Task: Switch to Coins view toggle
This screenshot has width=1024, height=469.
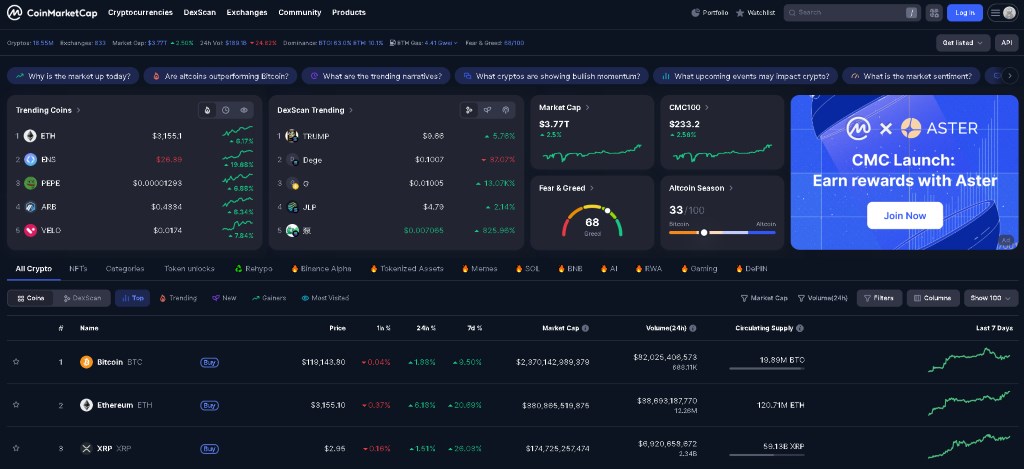Action: (31, 298)
